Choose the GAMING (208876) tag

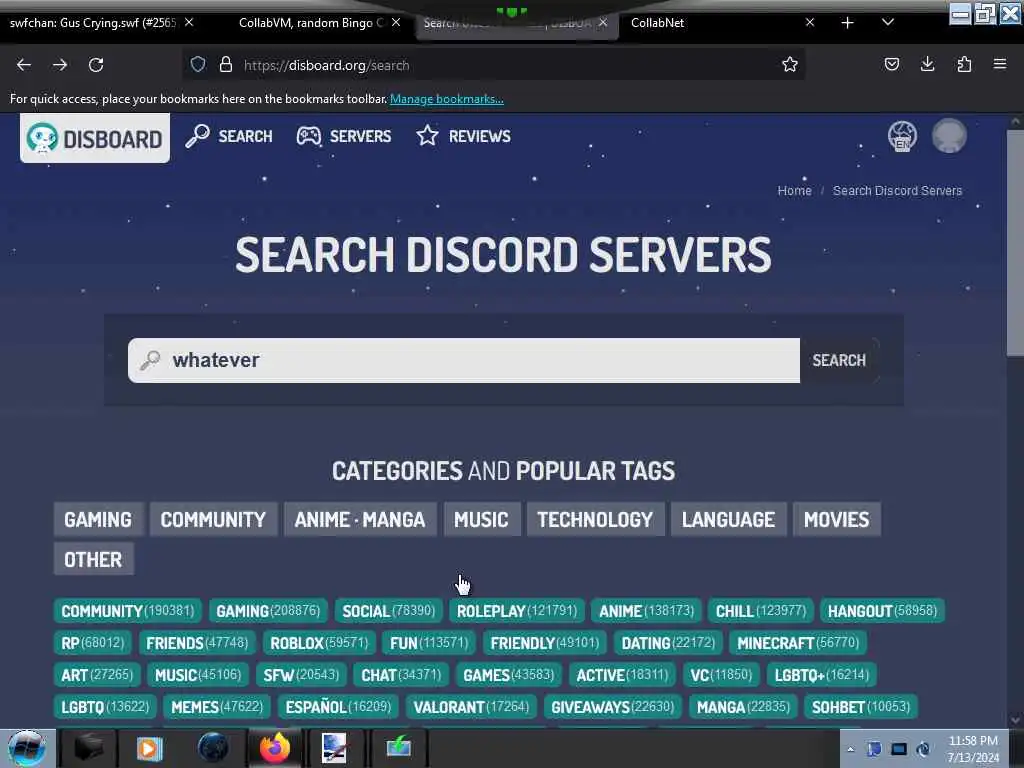coord(268,611)
